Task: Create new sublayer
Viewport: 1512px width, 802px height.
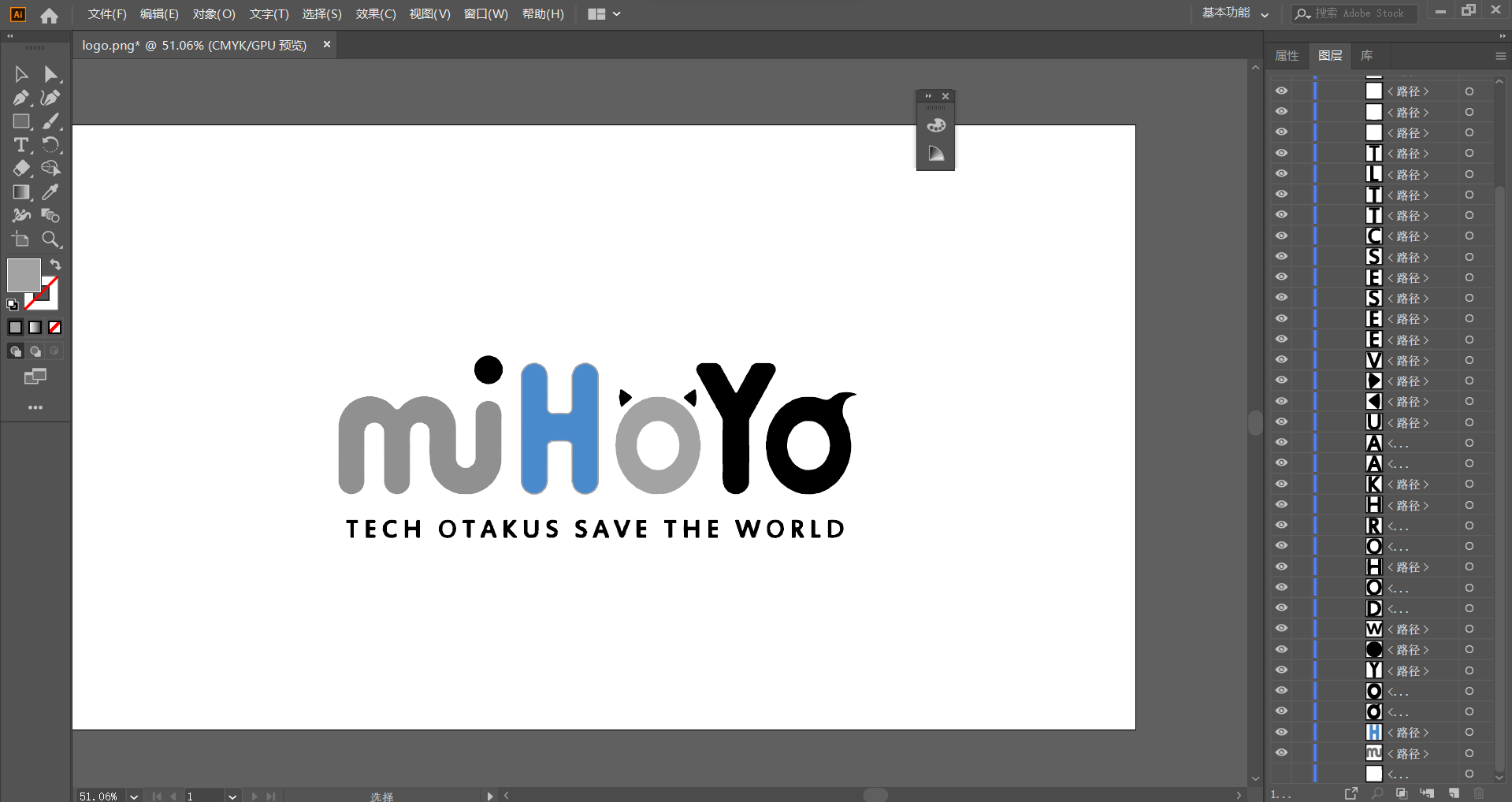Action: [1427, 793]
